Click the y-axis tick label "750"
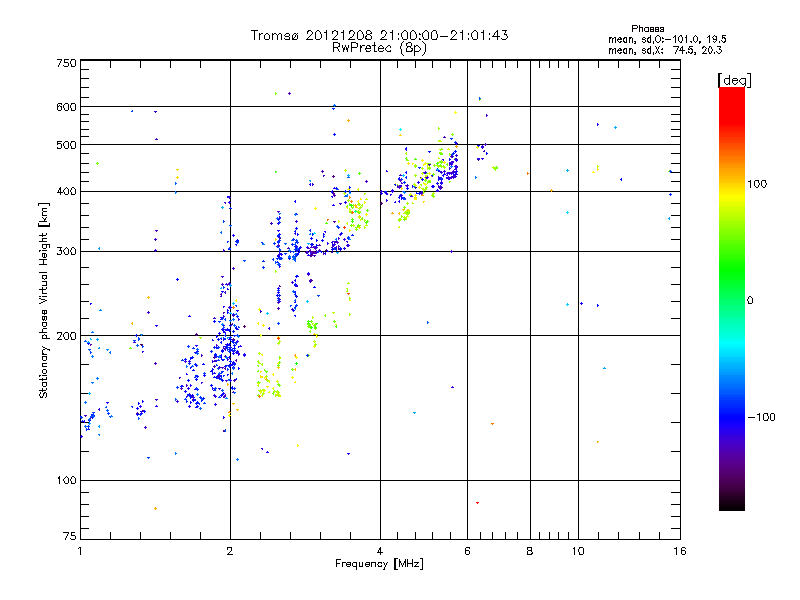Screen dimensions: 800x600 click(66, 63)
